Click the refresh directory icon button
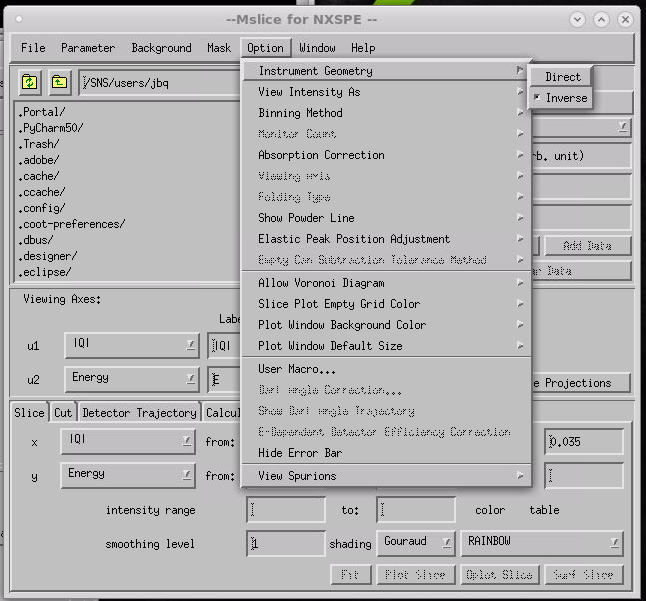This screenshot has width=646, height=601. tap(30, 83)
